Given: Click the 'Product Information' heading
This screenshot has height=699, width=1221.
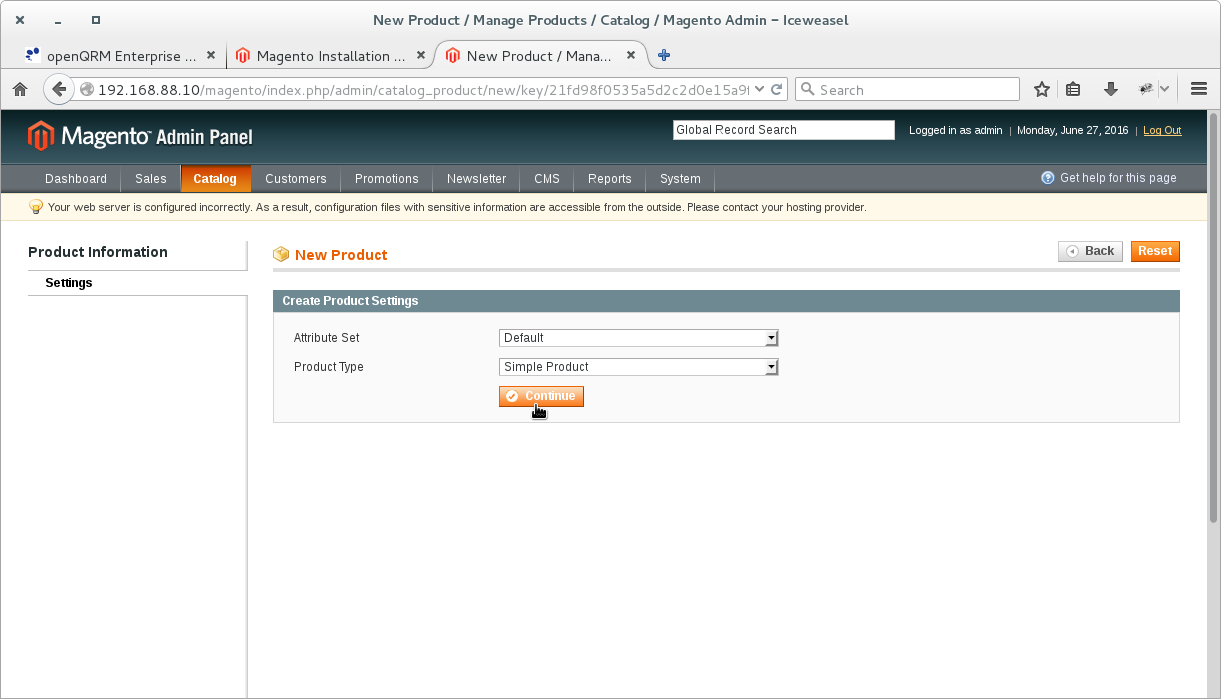Looking at the screenshot, I should pyautogui.click(x=98, y=252).
